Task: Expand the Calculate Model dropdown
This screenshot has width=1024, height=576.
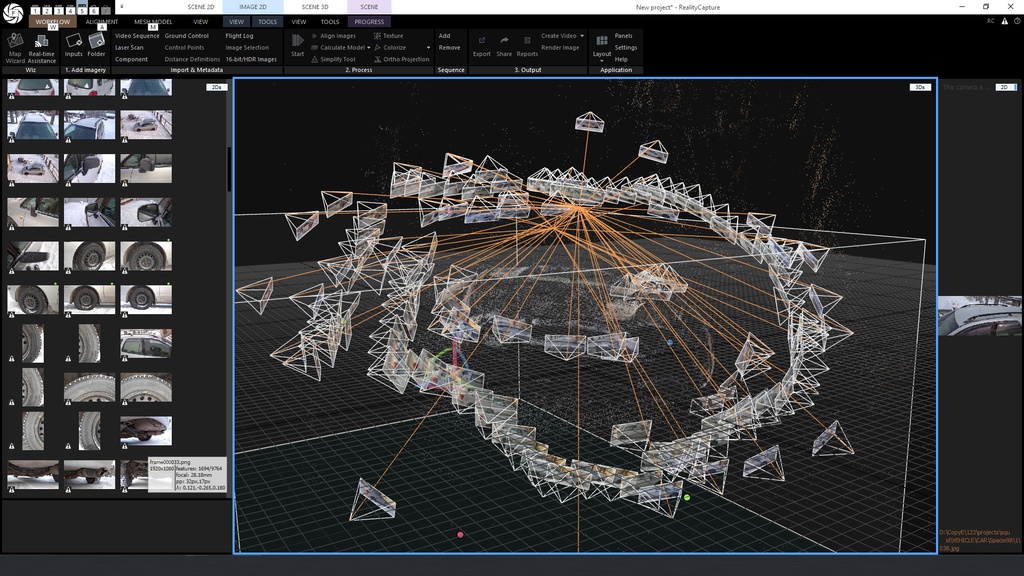Action: (x=368, y=47)
